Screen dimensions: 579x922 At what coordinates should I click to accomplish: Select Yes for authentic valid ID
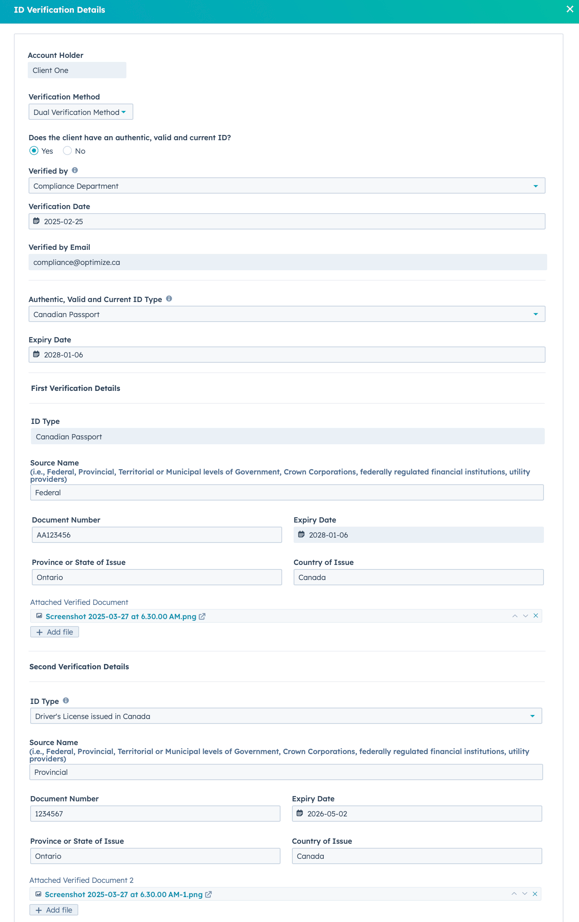[34, 151]
